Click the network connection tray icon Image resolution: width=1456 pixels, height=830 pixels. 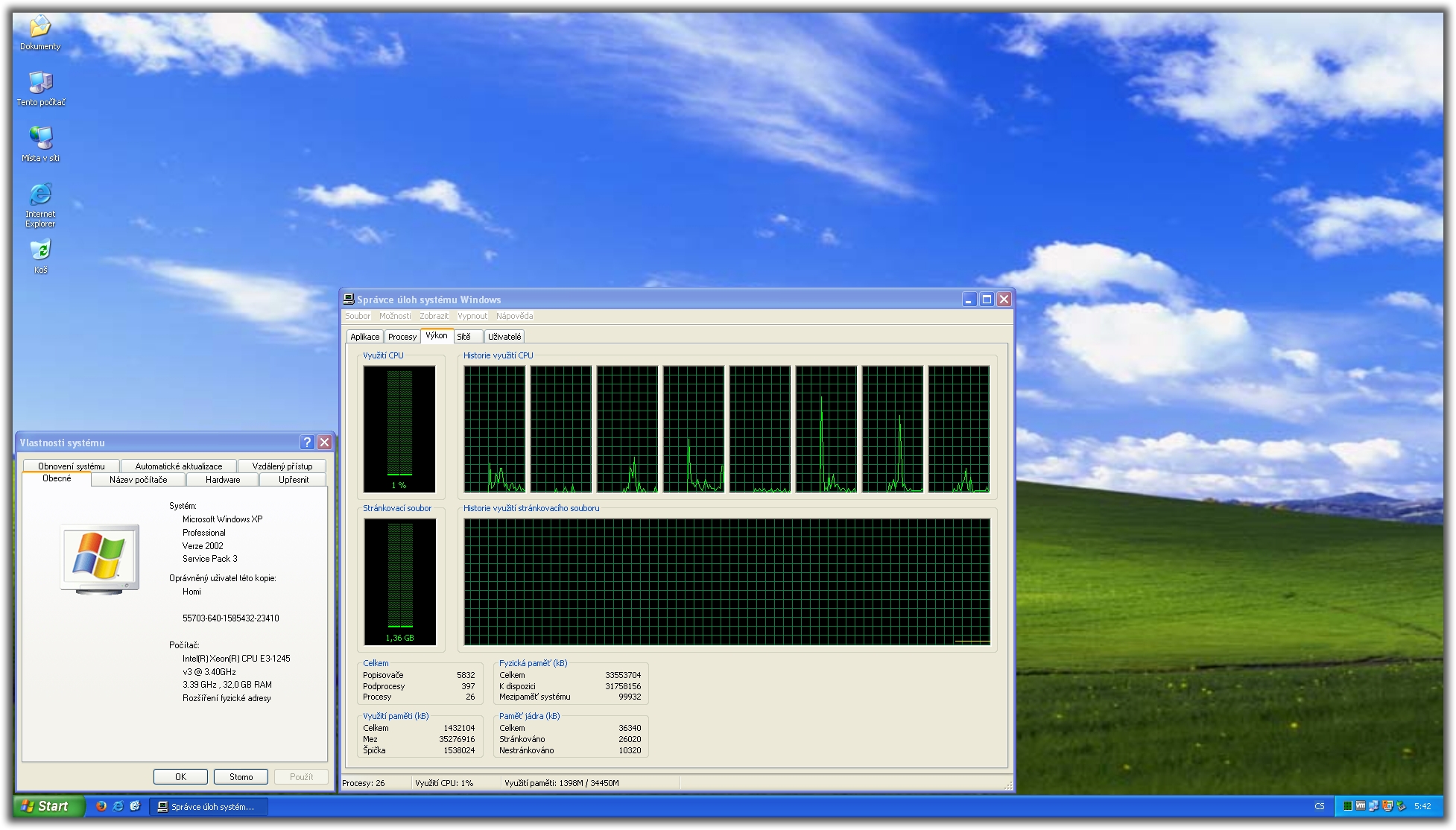[x=1373, y=805]
